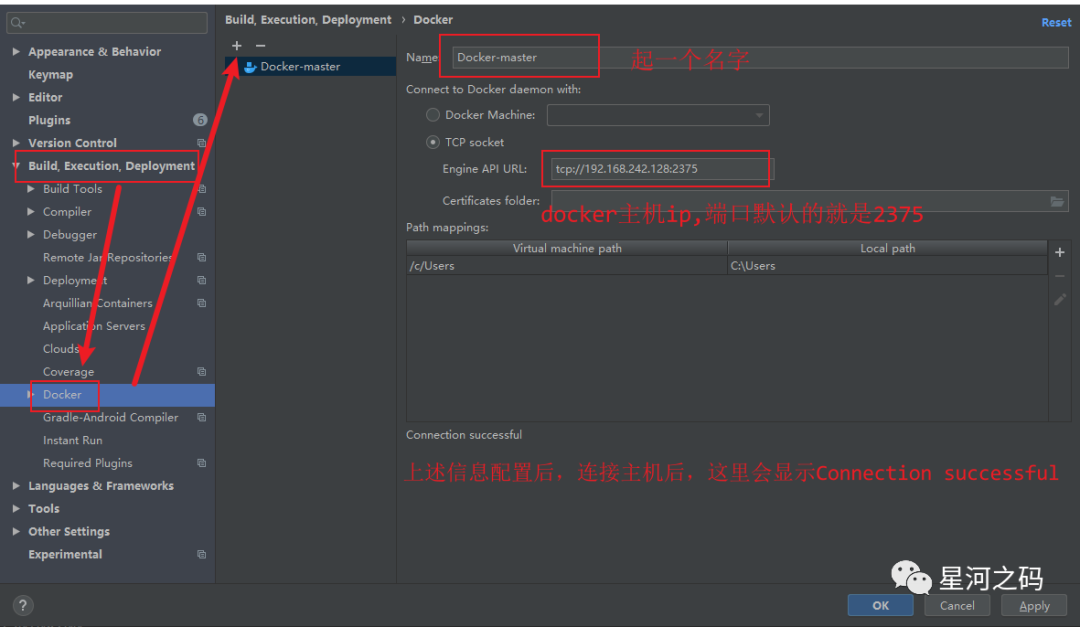Viewport: 1080px width, 627px height.
Task: Expand Editor settings section
Action: [16, 97]
